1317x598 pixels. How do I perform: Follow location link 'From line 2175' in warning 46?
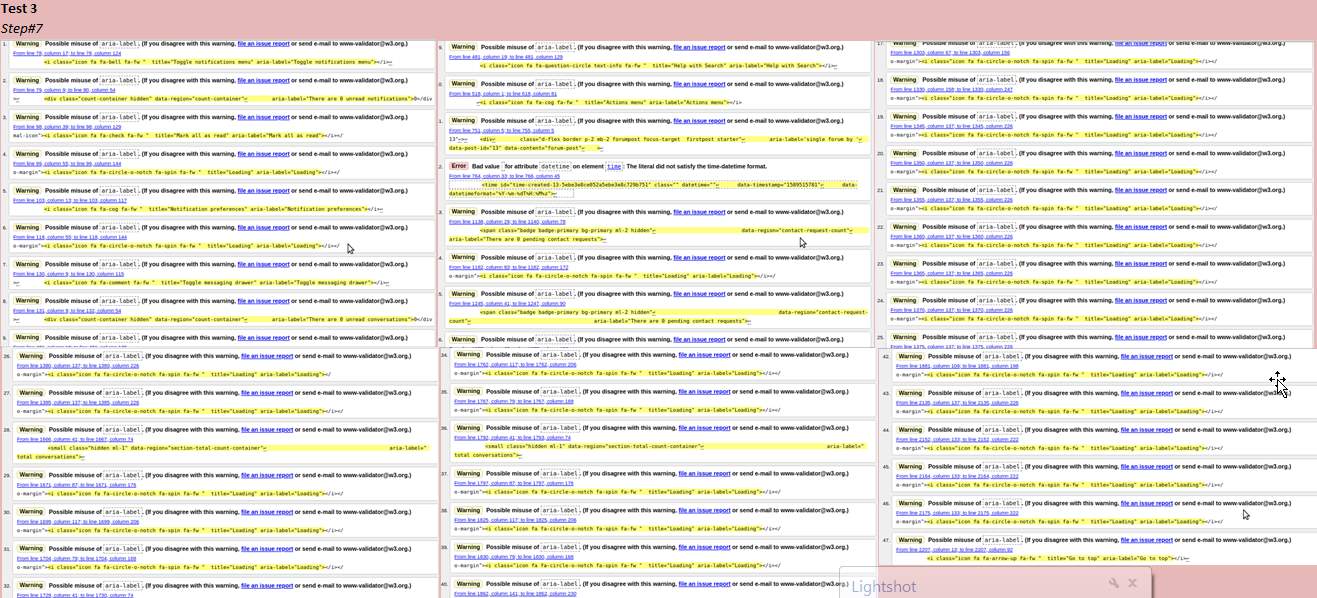(x=957, y=512)
